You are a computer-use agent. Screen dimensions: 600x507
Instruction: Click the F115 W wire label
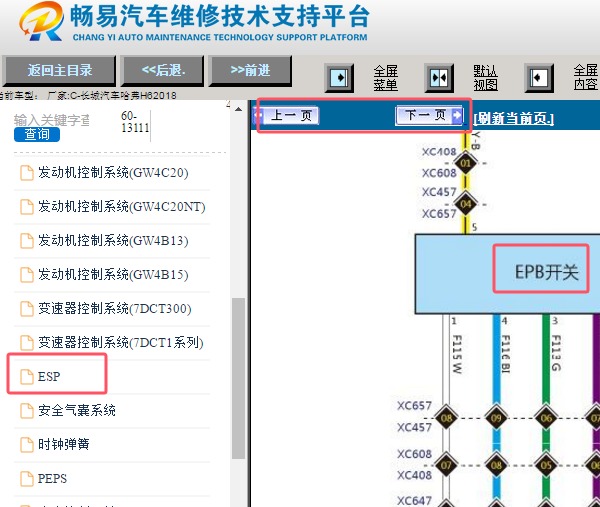tap(457, 354)
